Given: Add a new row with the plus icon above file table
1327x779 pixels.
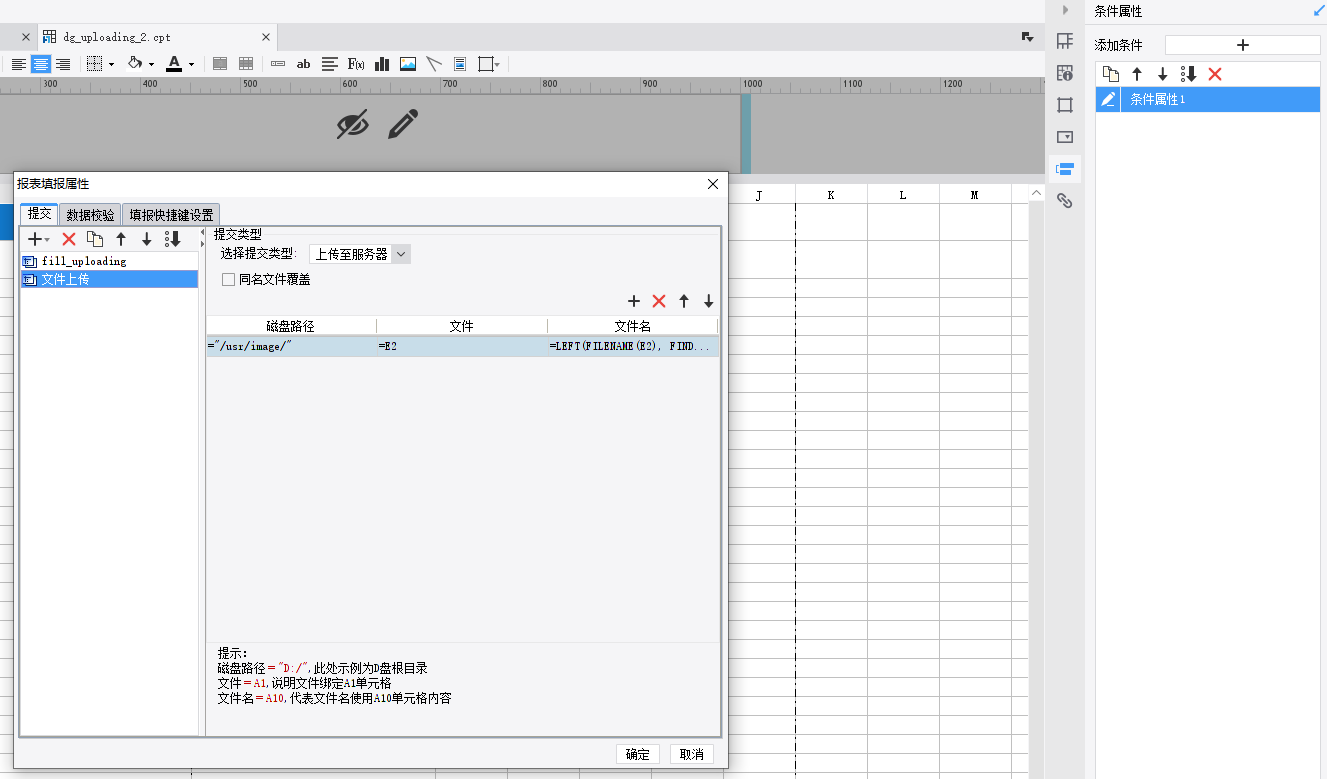Looking at the screenshot, I should point(633,301).
